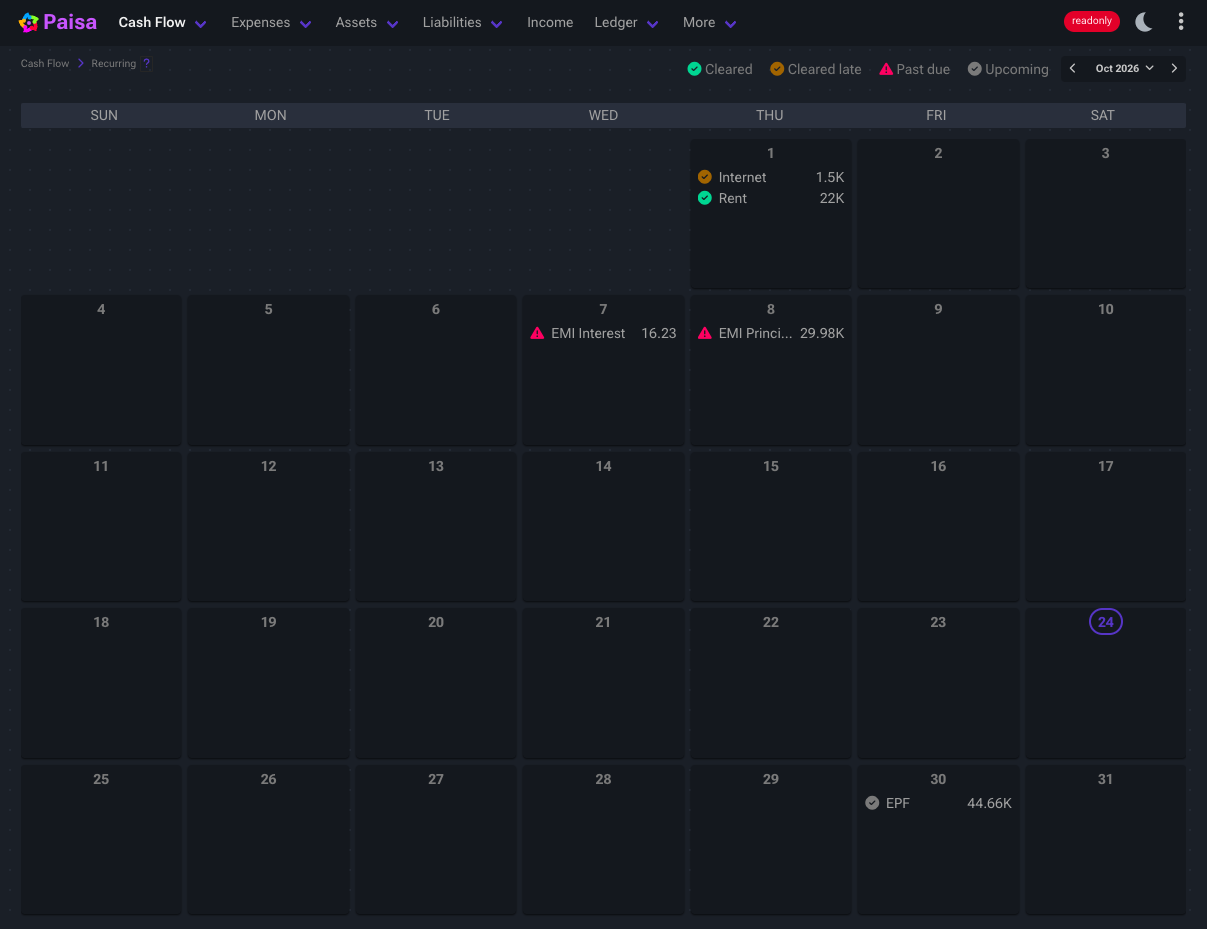Click the Cleared late orange legend icon
This screenshot has width=1207, height=929.
[777, 69]
